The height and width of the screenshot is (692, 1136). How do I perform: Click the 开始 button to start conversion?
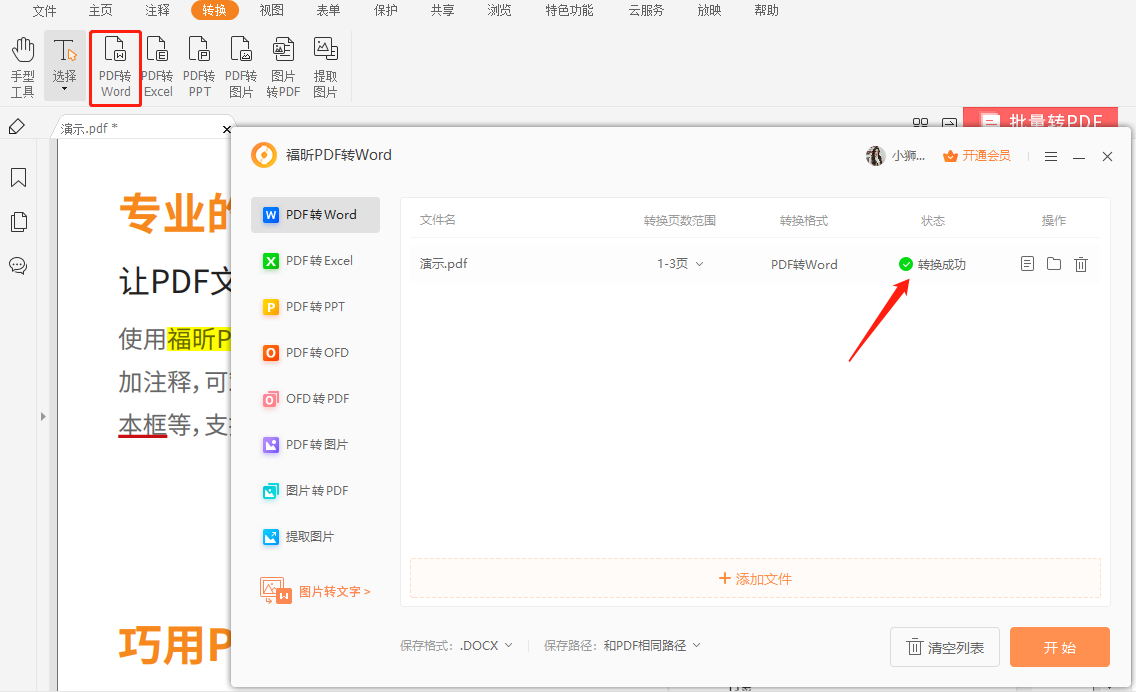1059,647
